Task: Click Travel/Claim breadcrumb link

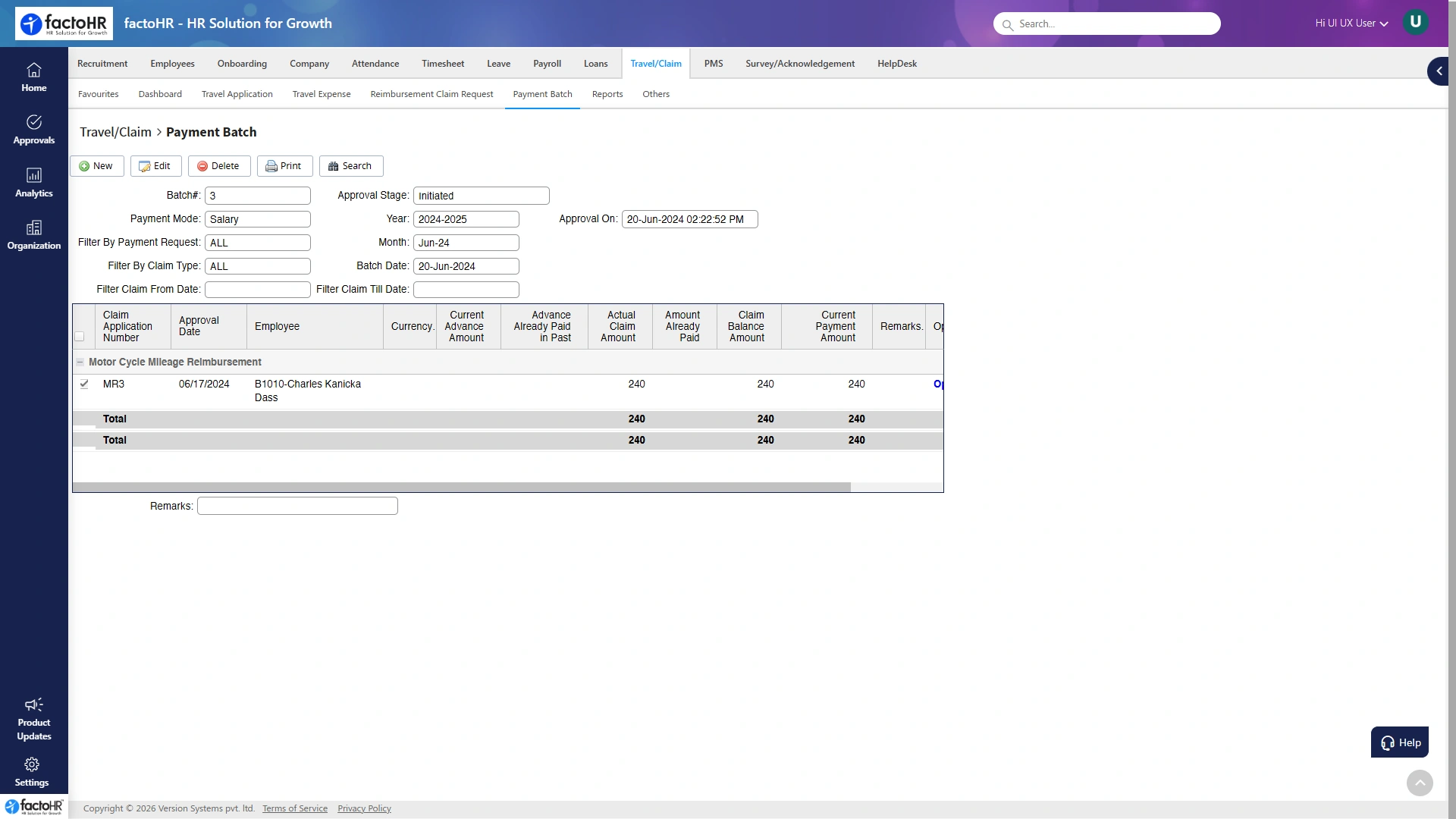Action: coord(115,132)
